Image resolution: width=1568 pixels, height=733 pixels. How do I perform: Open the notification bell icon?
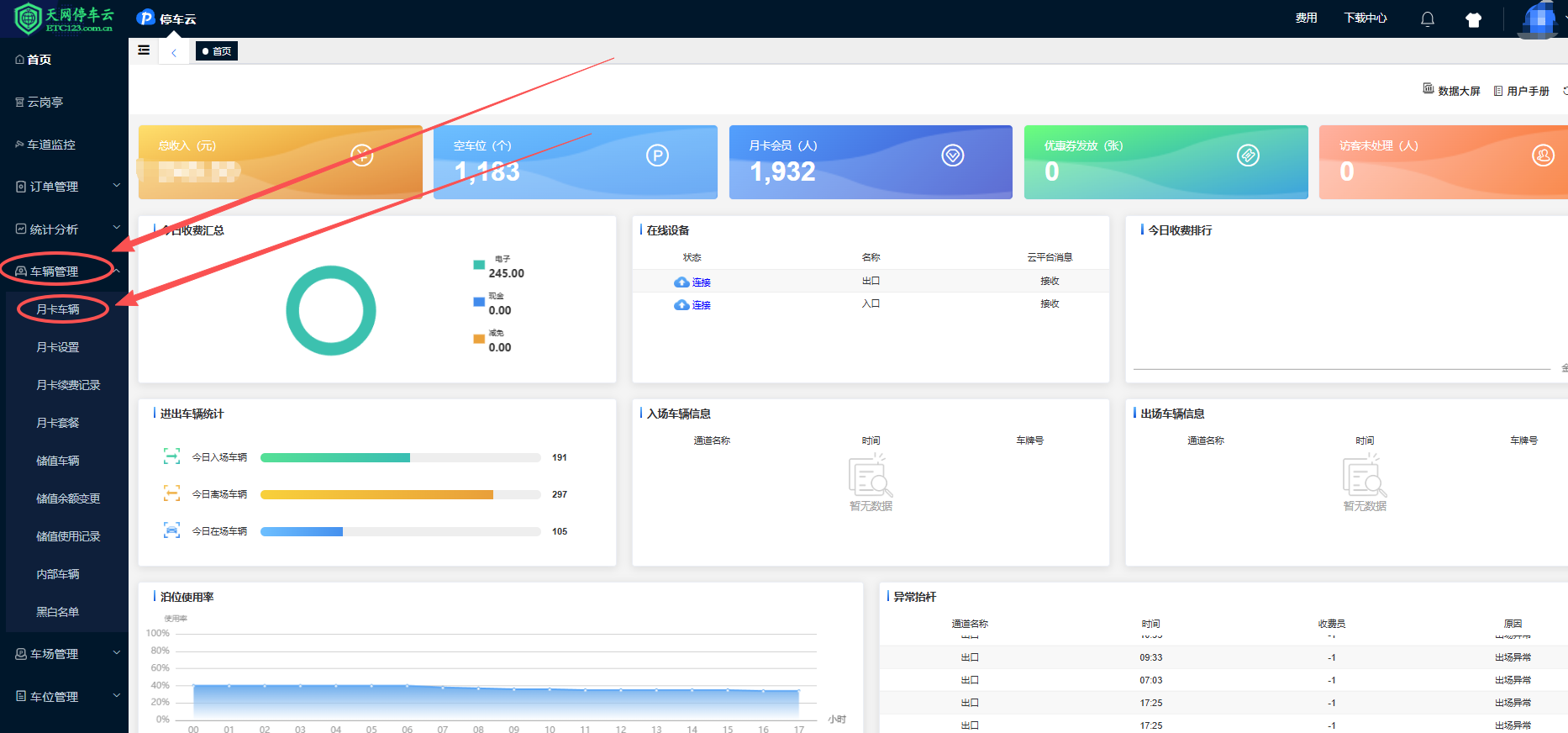(x=1428, y=18)
